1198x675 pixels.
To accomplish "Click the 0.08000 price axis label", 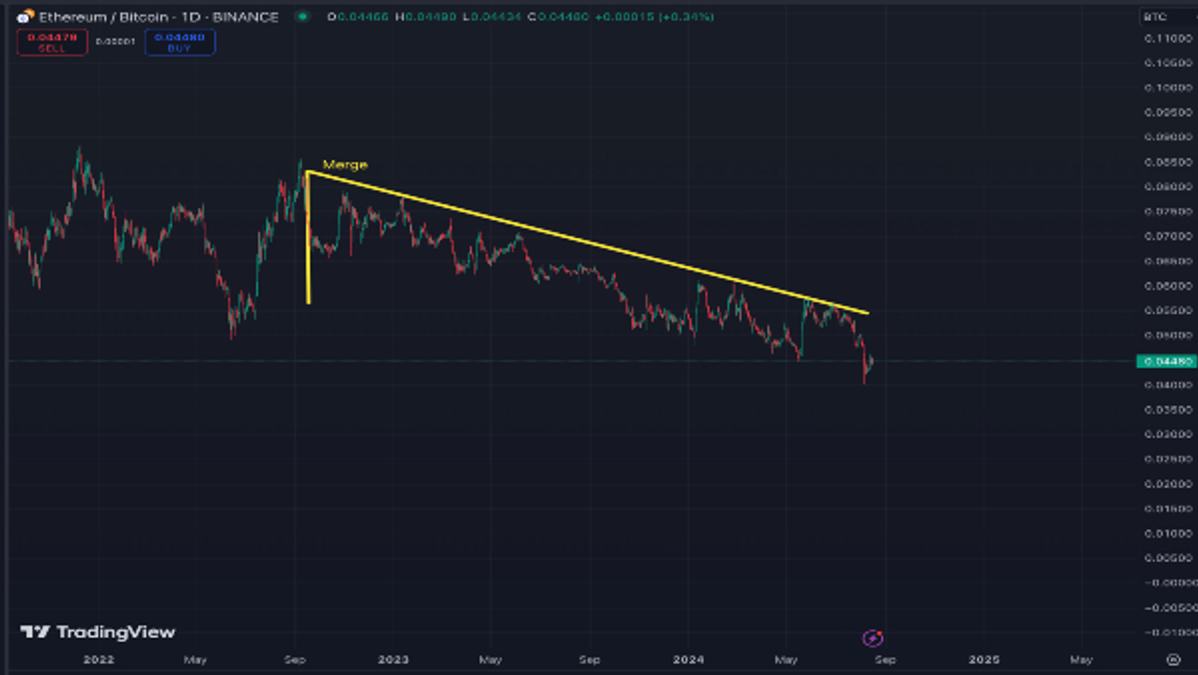I will pyautogui.click(x=1168, y=187).
